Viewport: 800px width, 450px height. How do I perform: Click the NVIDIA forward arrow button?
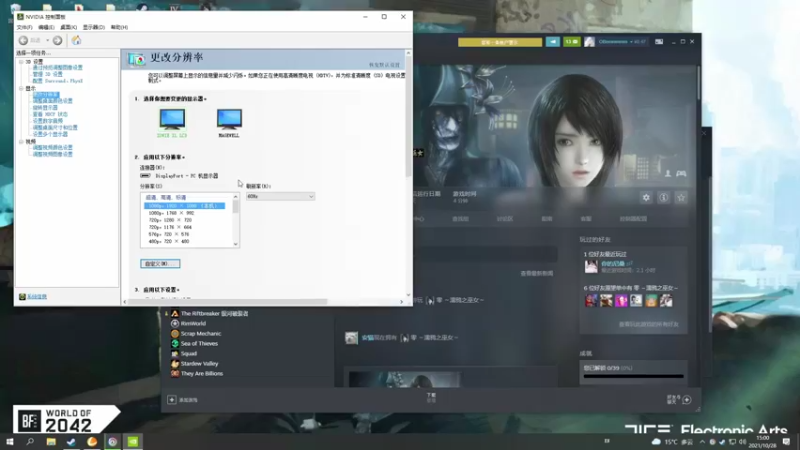(58, 40)
